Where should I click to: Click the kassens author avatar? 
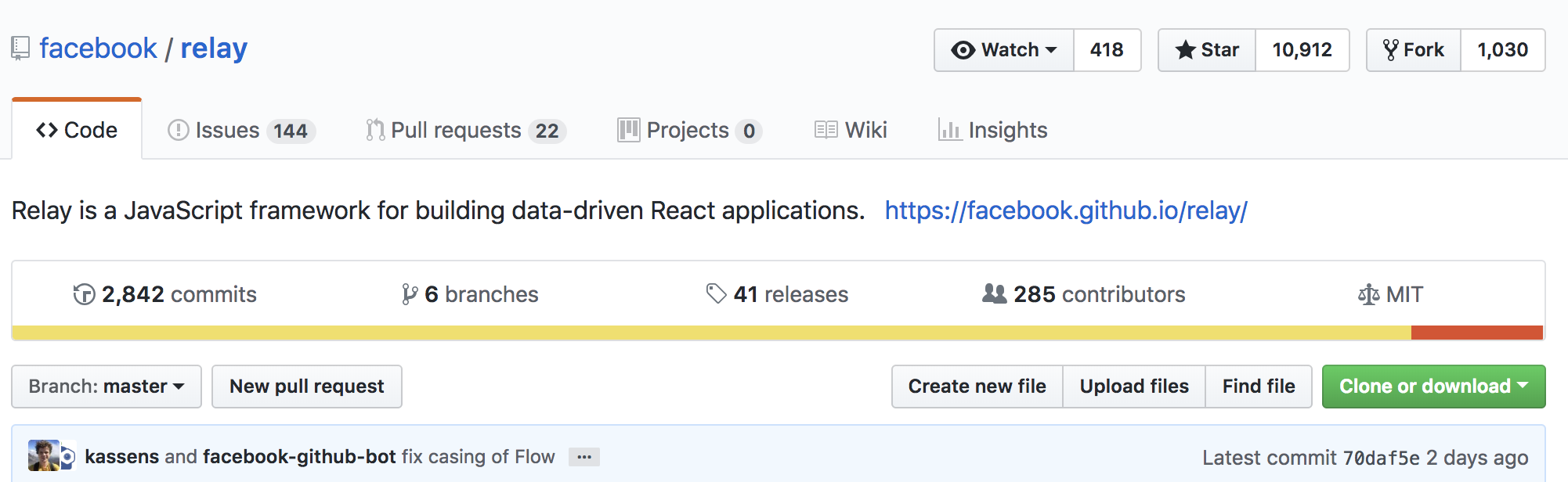click(44, 455)
